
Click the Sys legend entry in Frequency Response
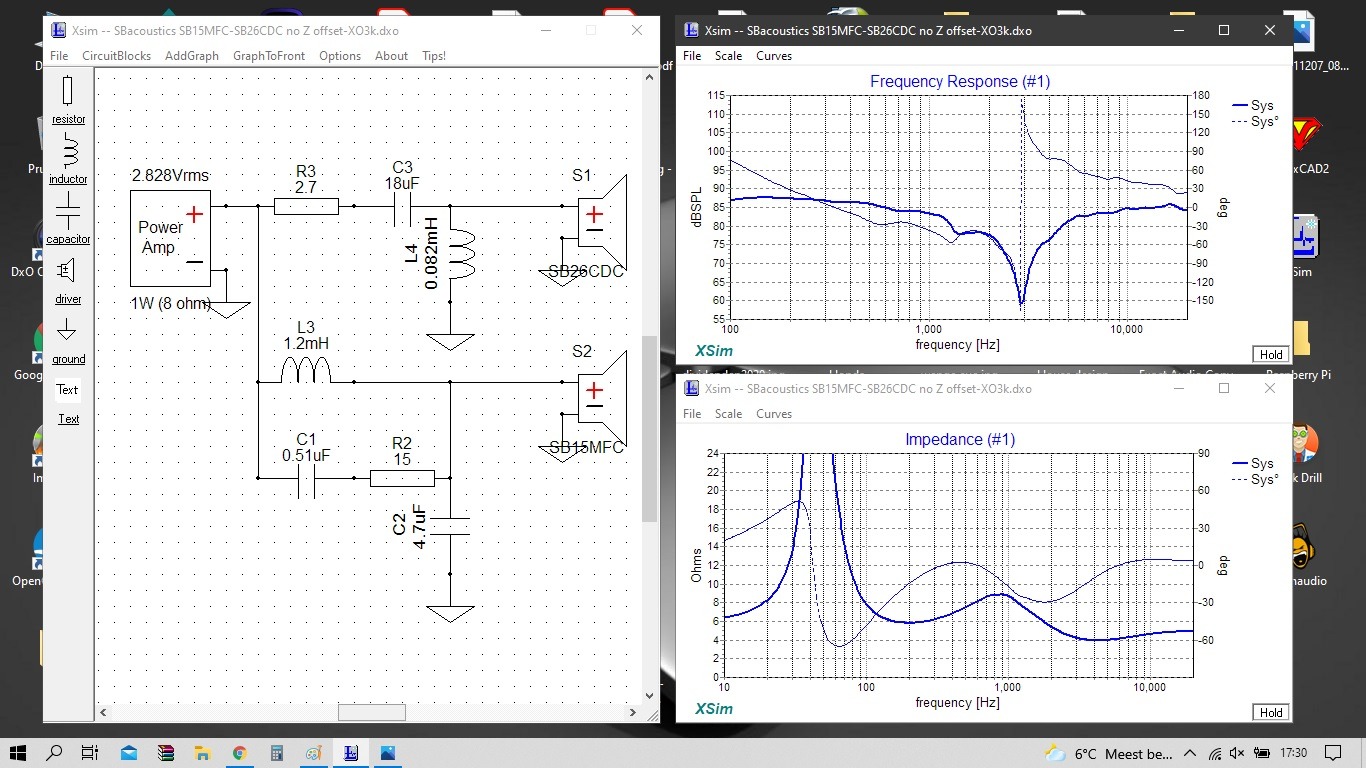pos(1253,105)
